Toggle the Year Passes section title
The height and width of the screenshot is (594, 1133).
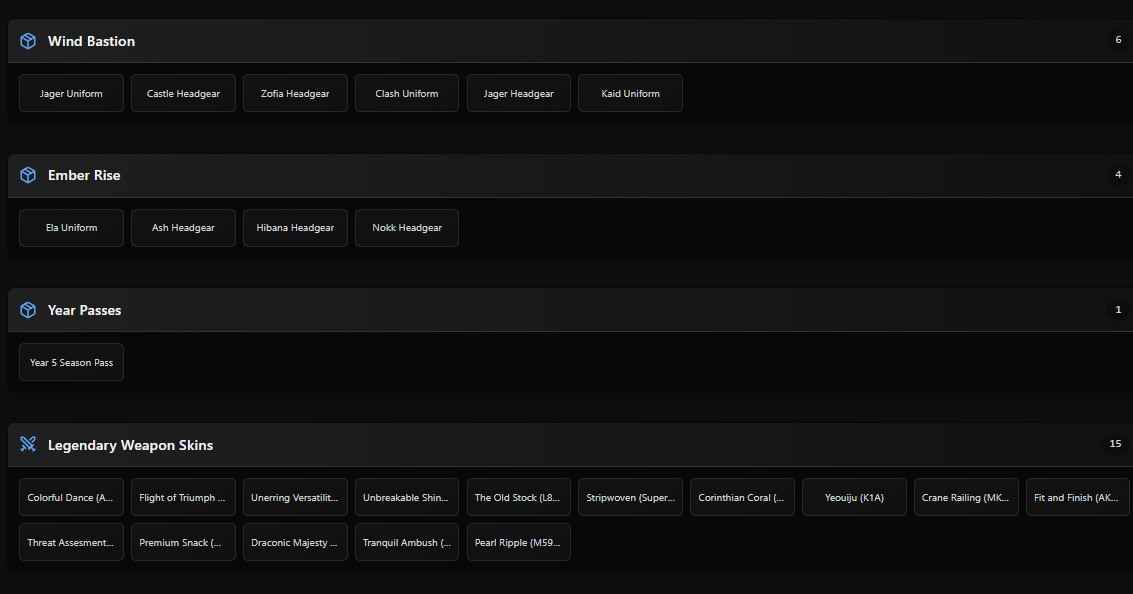coord(84,310)
